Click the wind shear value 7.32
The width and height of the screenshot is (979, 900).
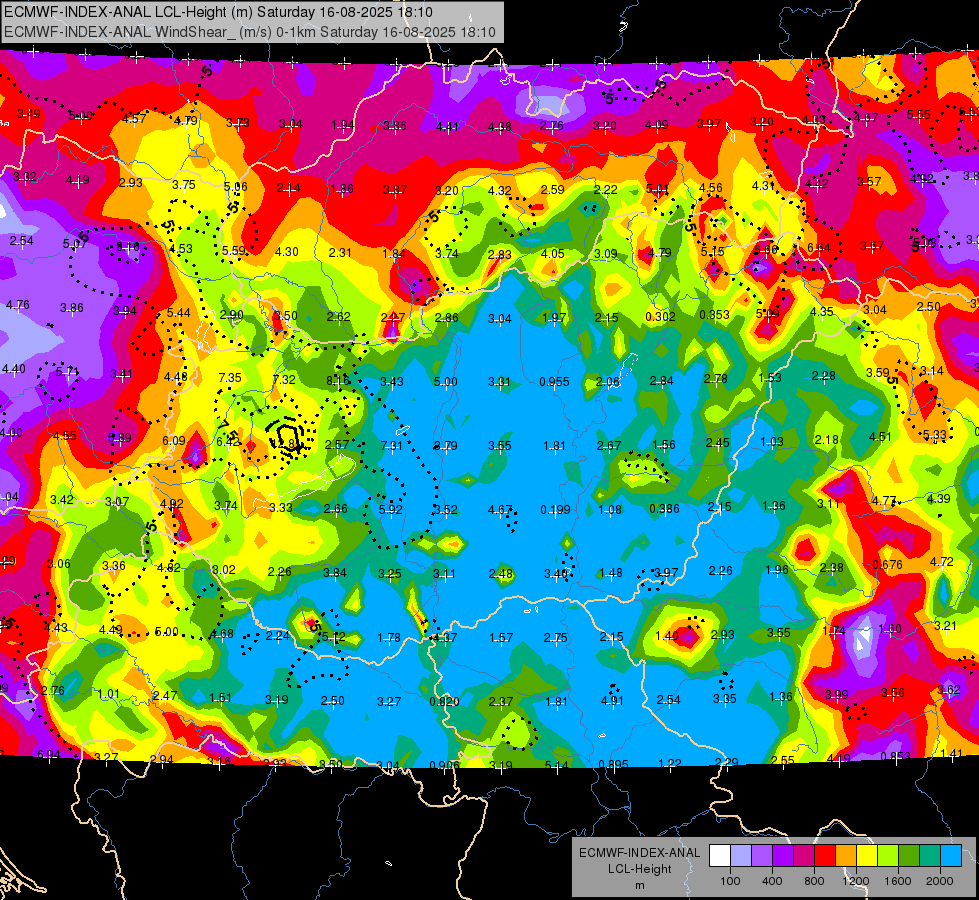coord(284,379)
